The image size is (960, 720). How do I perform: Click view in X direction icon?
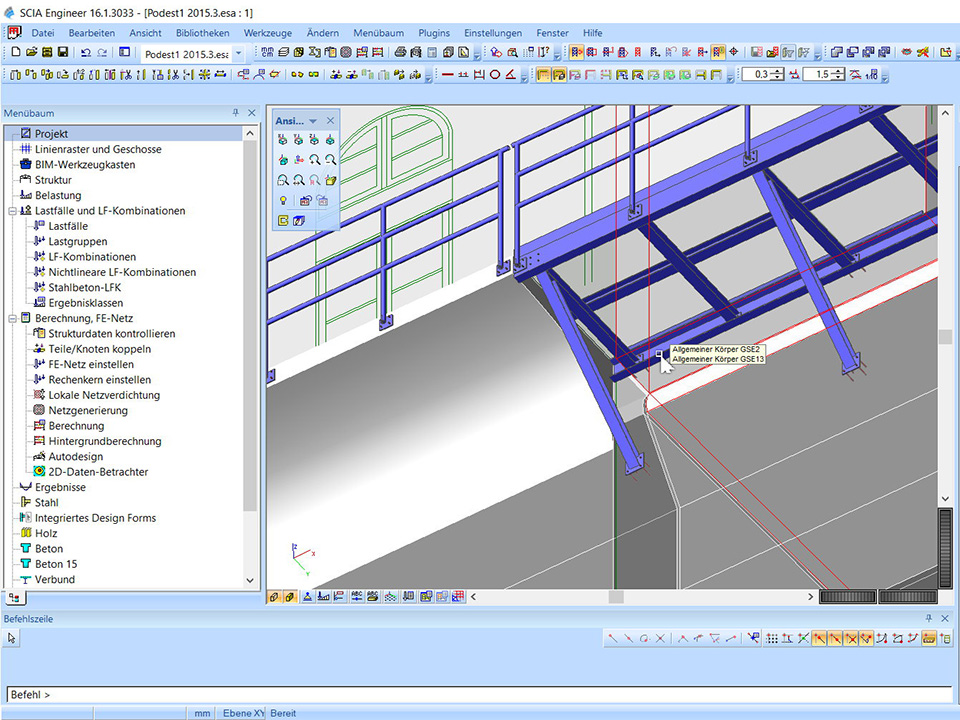(284, 141)
